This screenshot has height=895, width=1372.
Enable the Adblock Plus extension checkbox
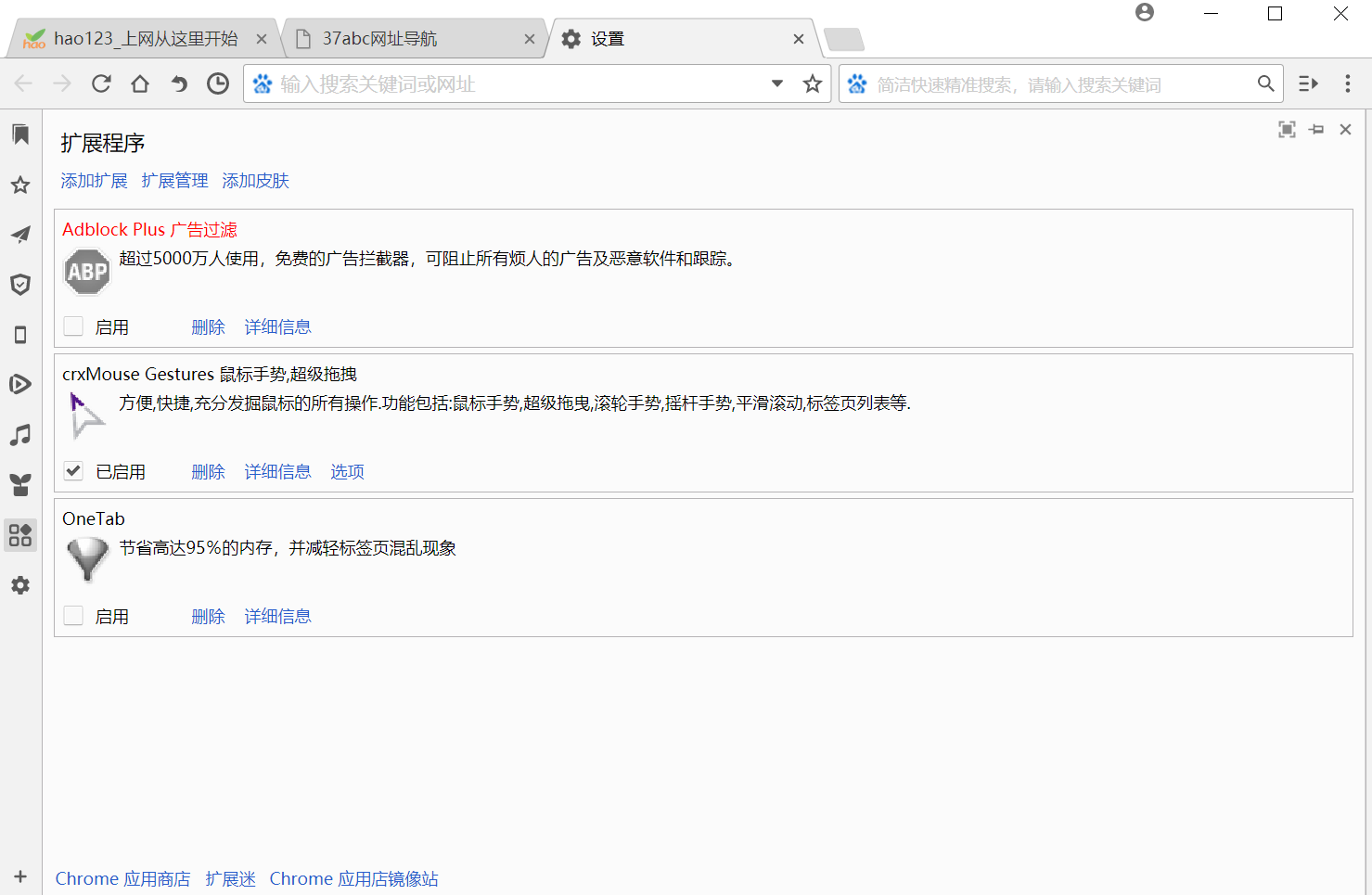tap(72, 326)
